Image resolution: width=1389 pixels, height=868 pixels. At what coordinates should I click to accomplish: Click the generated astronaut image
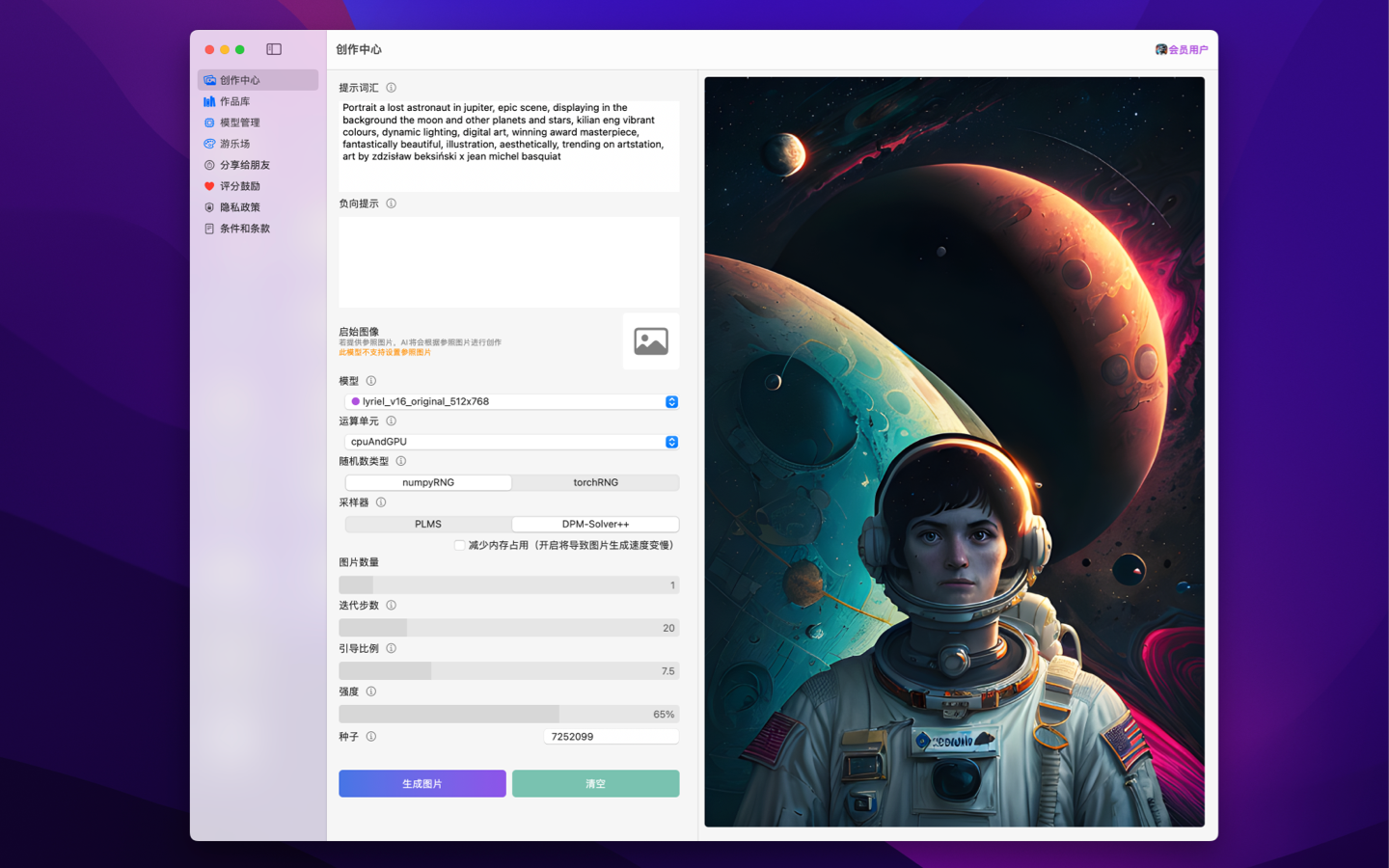(954, 451)
